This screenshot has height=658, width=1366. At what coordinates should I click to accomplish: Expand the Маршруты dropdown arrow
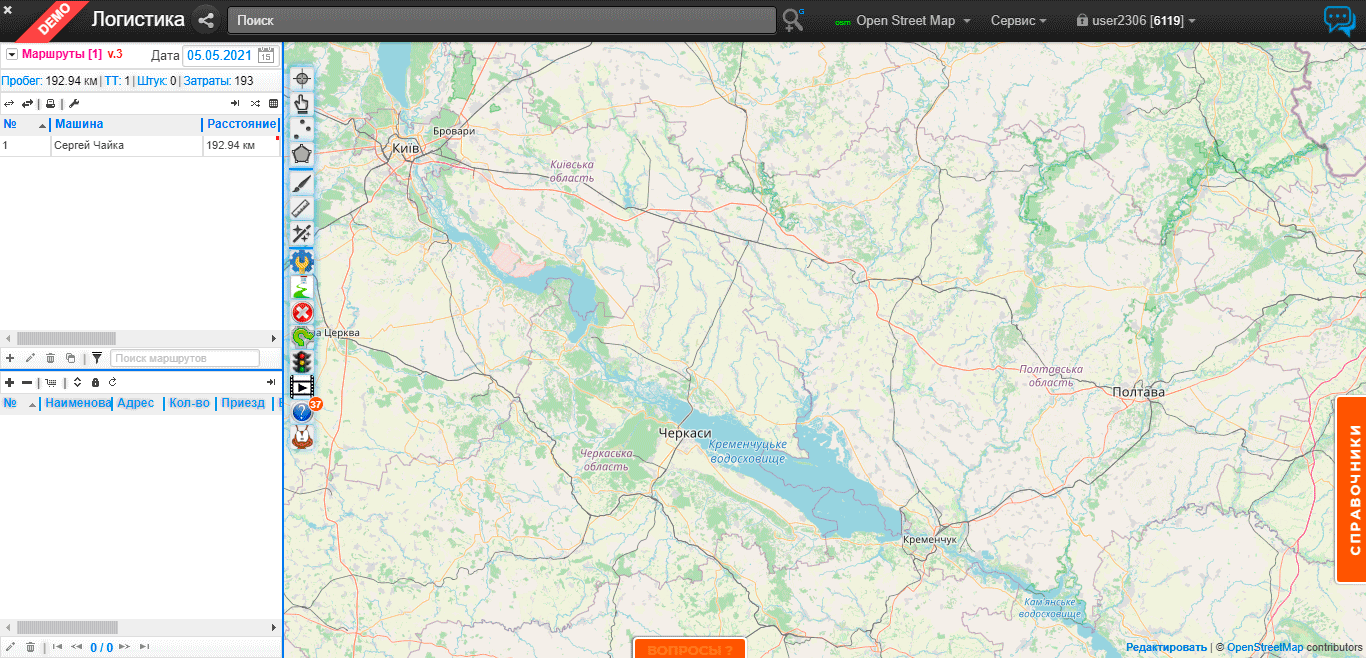click(x=12, y=54)
